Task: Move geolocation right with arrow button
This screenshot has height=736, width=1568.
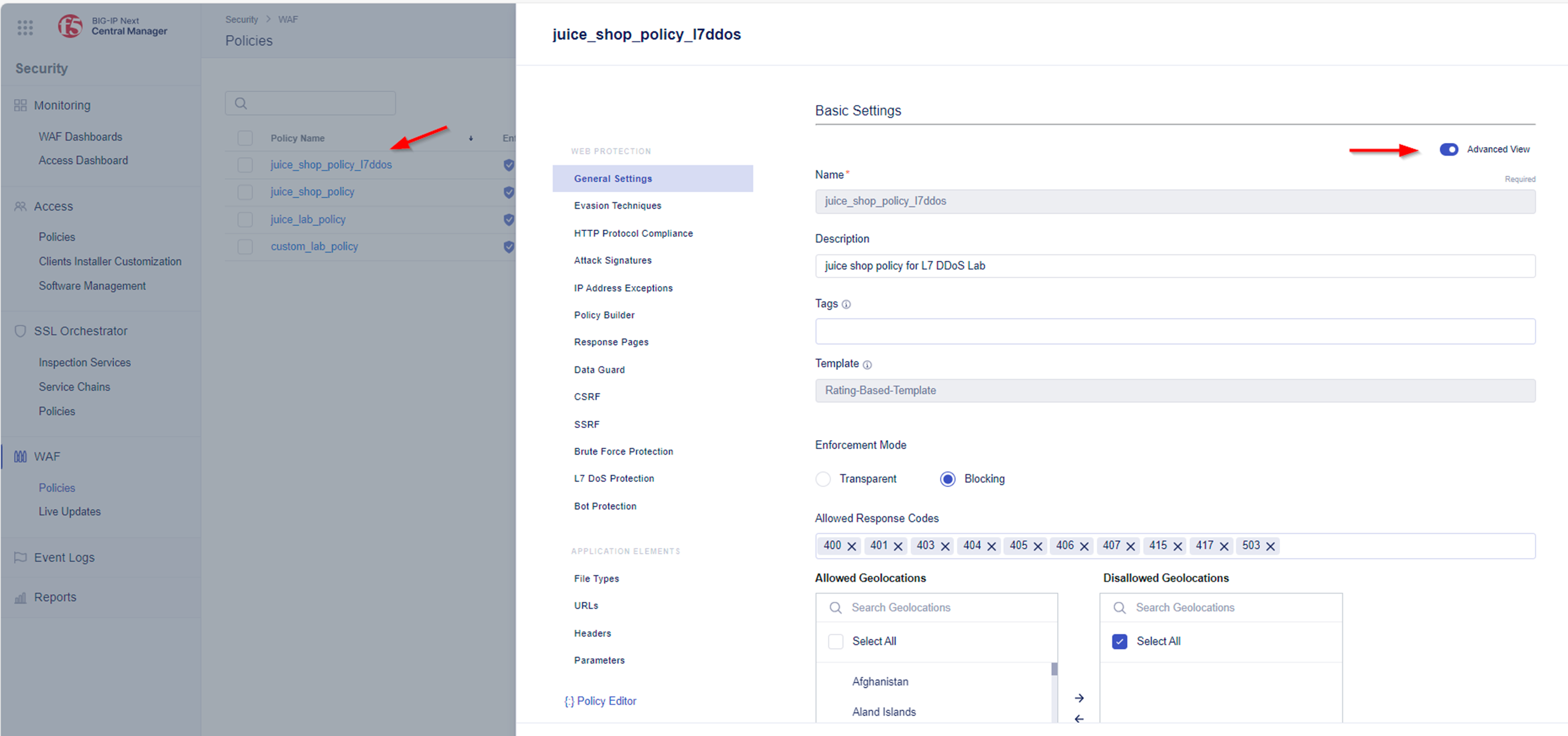Action: tap(1079, 698)
